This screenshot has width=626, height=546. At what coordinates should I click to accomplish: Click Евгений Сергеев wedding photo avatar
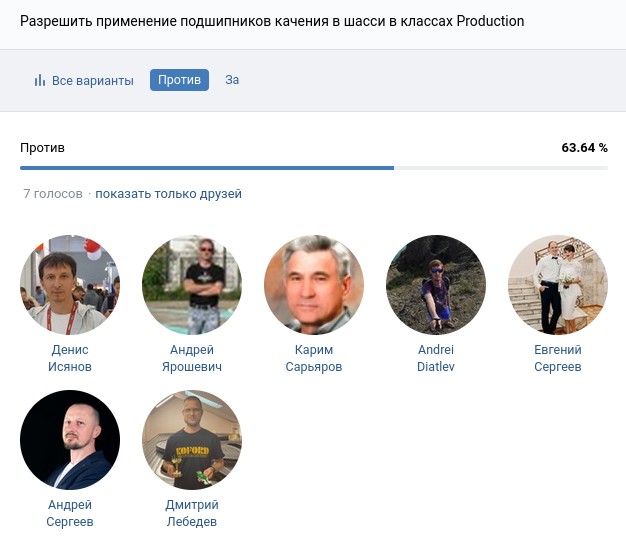[x=558, y=285]
